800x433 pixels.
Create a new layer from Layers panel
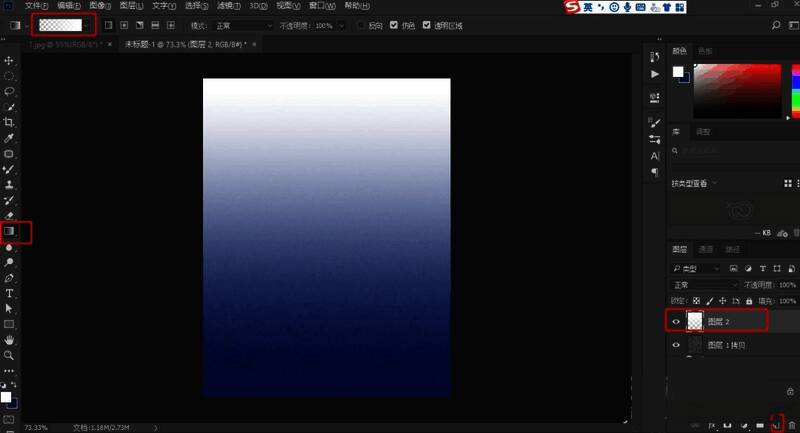(x=776, y=425)
